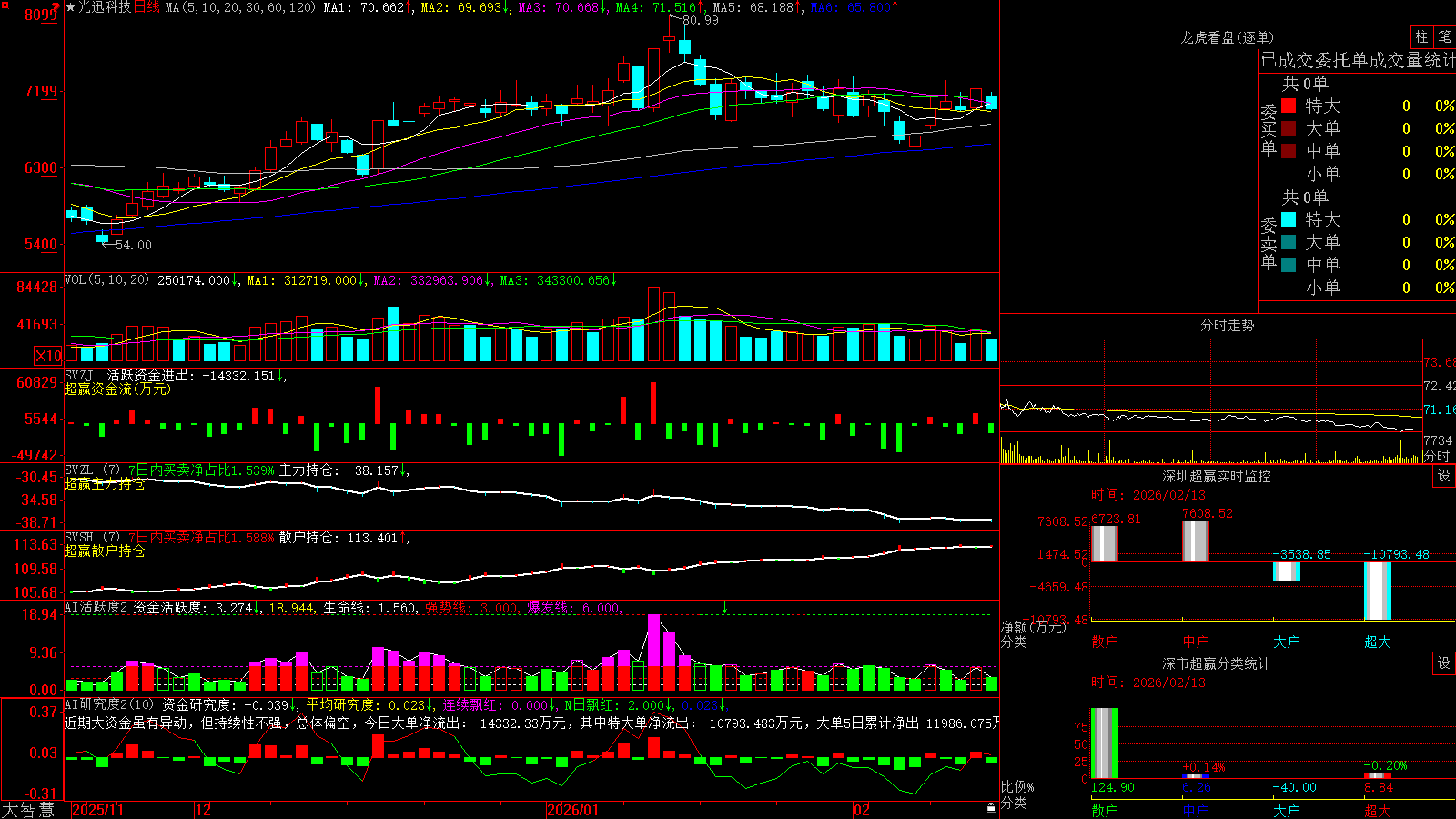Click red 特大 swatch in 委买单
Screen dimensions: 1456x819
click(x=1289, y=106)
